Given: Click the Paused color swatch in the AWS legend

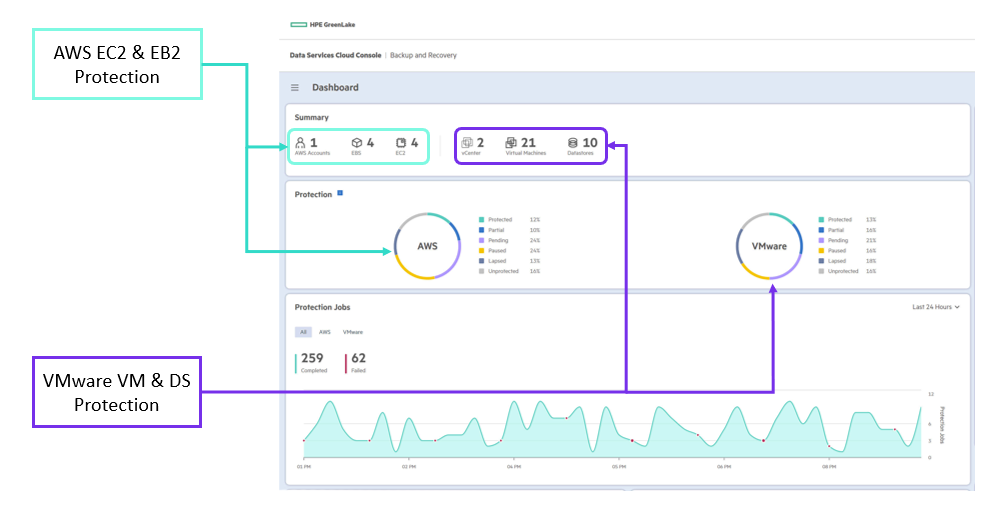Looking at the screenshot, I should click(482, 250).
